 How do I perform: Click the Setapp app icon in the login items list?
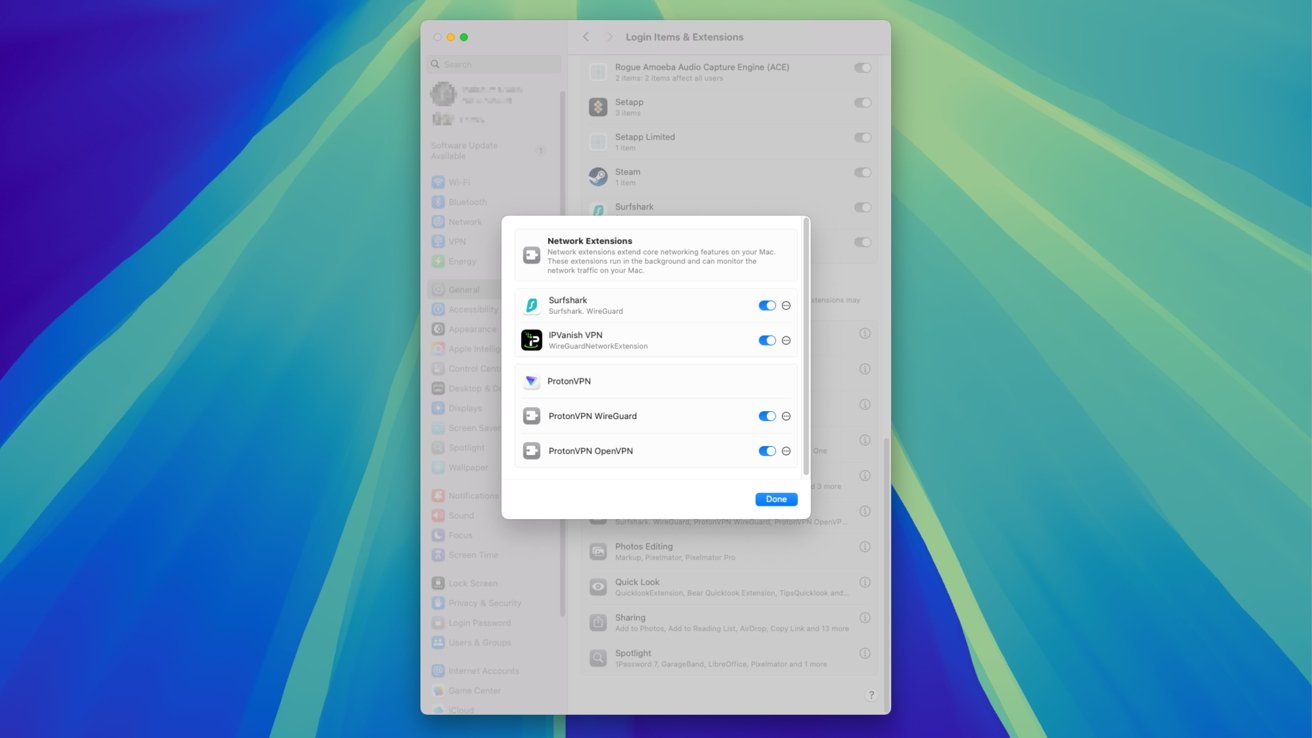pyautogui.click(x=598, y=107)
